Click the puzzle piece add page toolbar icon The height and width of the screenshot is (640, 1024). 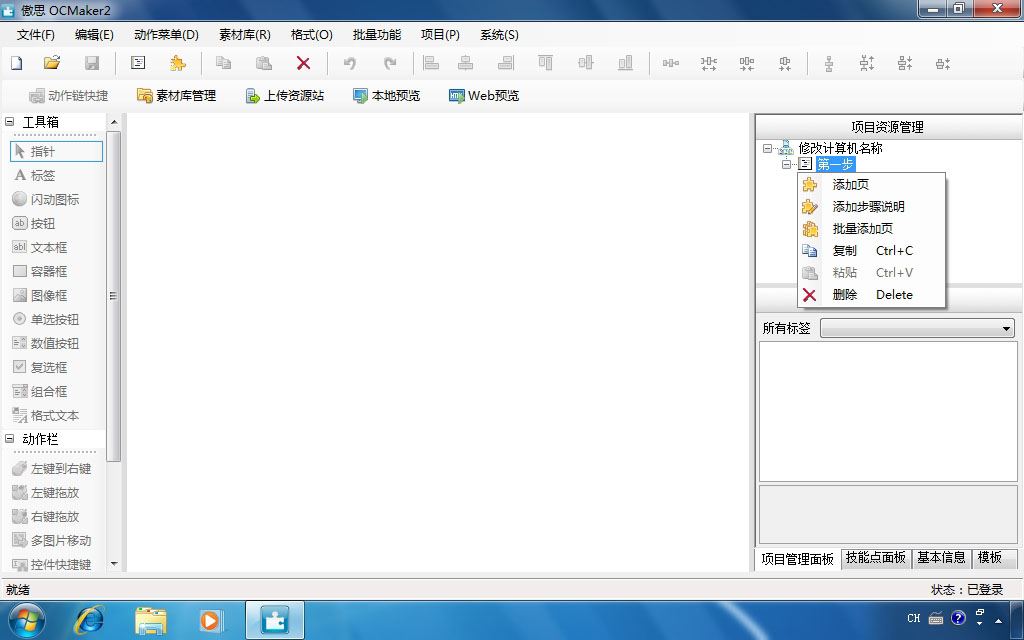pyautogui.click(x=178, y=63)
